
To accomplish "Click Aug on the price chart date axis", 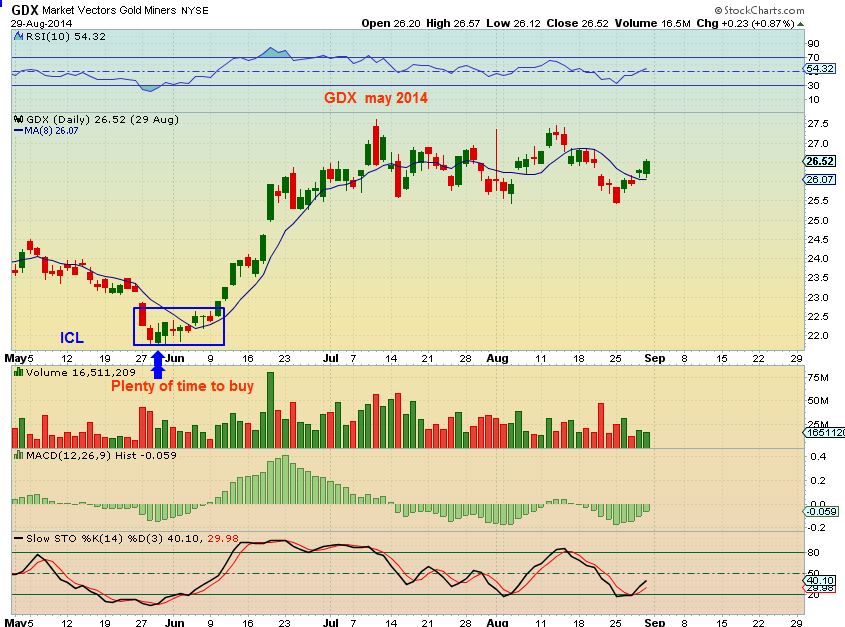I will (x=497, y=358).
